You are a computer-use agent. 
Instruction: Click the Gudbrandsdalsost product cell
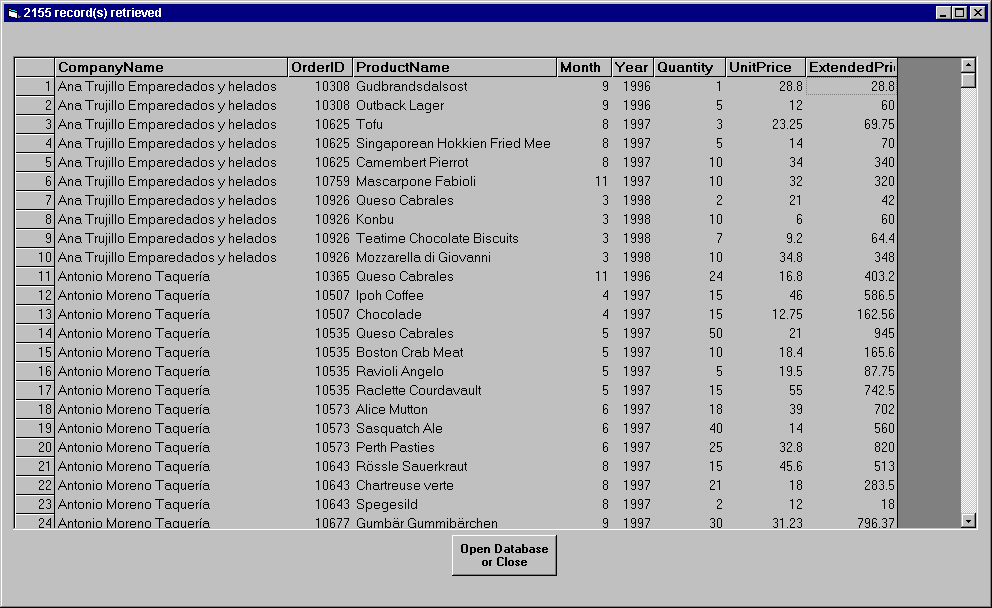point(454,87)
